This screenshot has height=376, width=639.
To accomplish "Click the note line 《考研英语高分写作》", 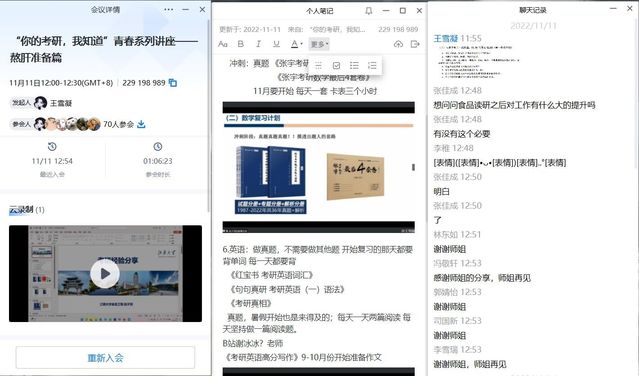I will [x=302, y=357].
